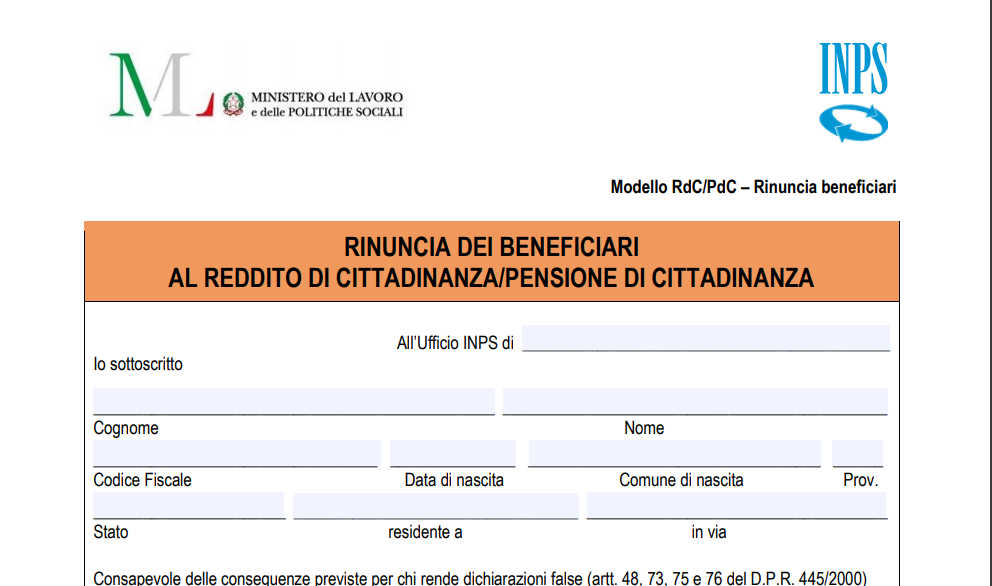Click the text "Modello RdC/PdC – Rinuncia beneficiari"
This screenshot has height=586, width=992.
753,187
